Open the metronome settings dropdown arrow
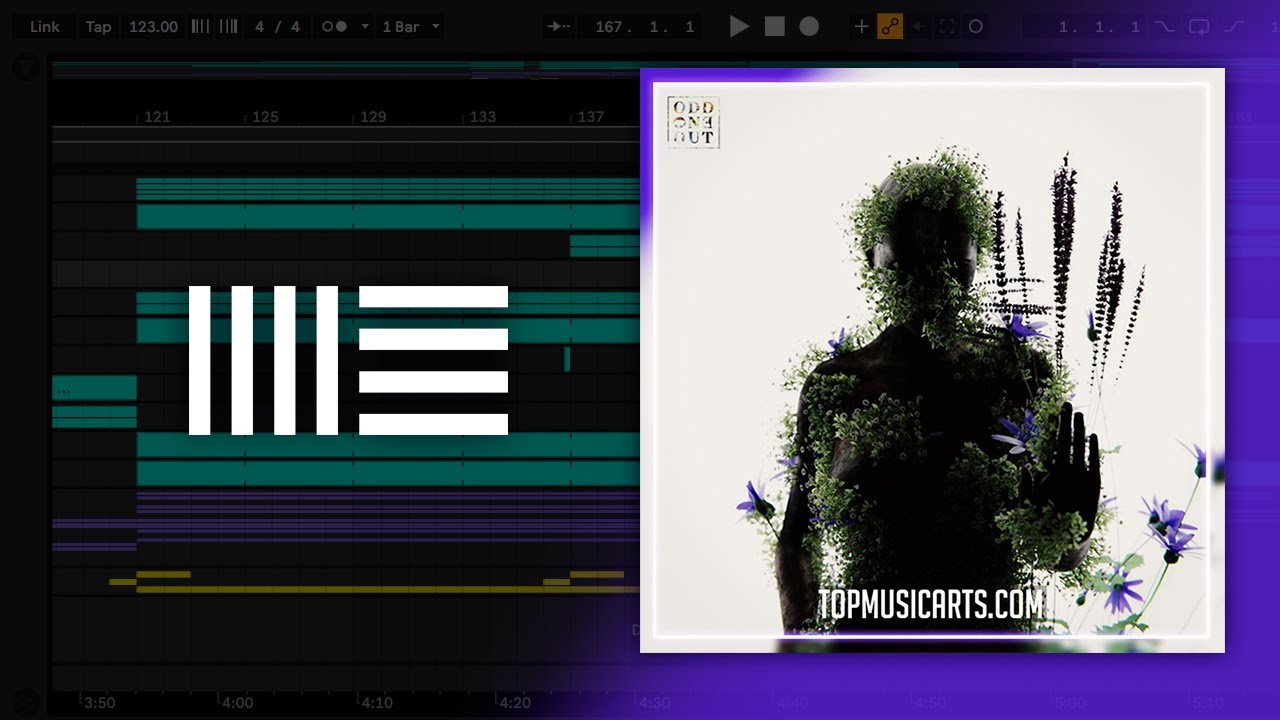This screenshot has width=1280, height=720. [x=365, y=27]
